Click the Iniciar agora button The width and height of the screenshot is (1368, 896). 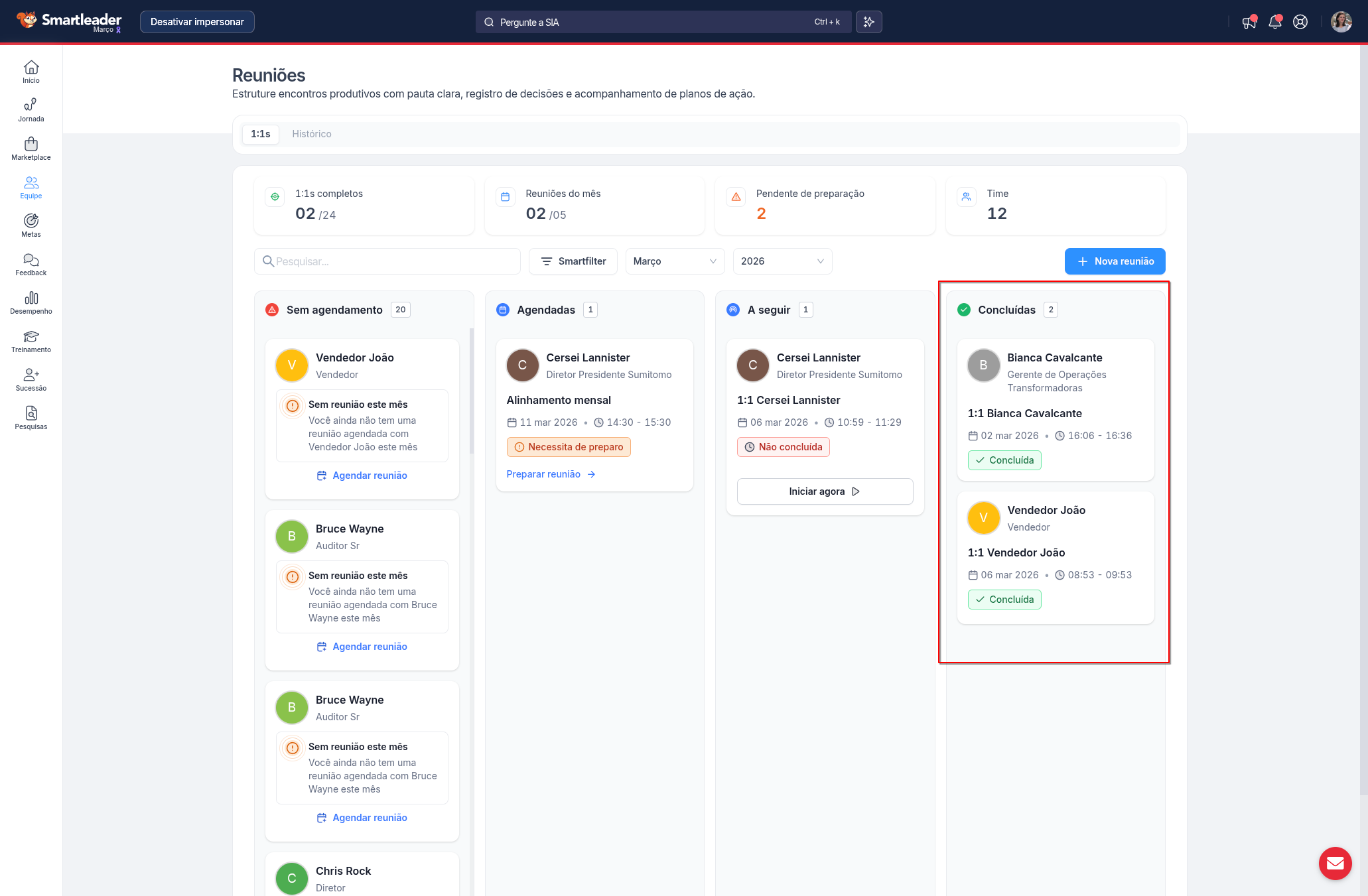[x=825, y=491]
